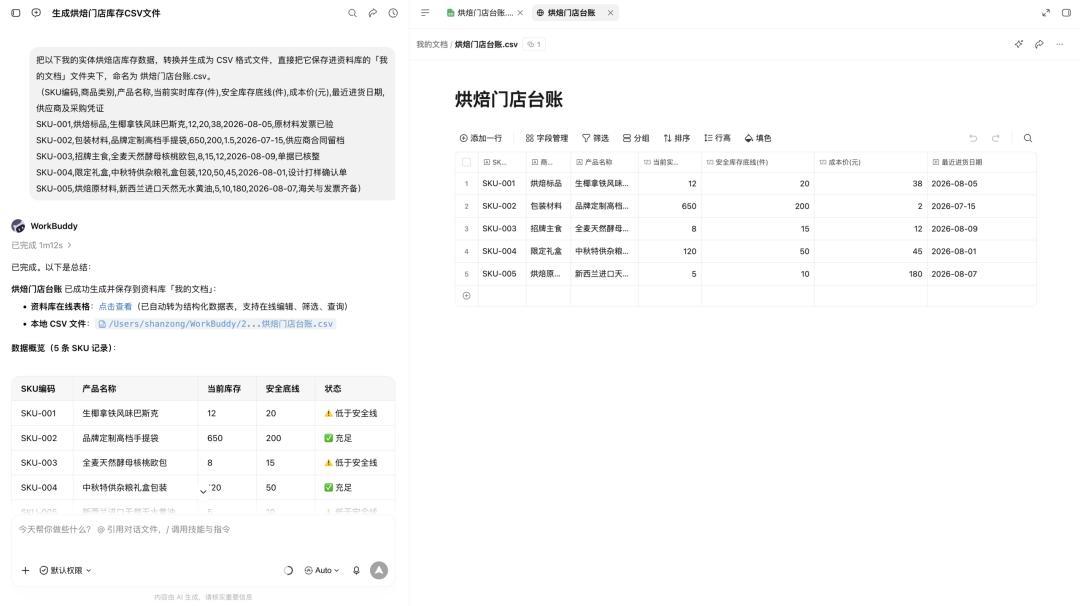The width and height of the screenshot is (1080, 606).
Task: Click the scroll-down chevron in the chat
Action: click(x=203, y=491)
